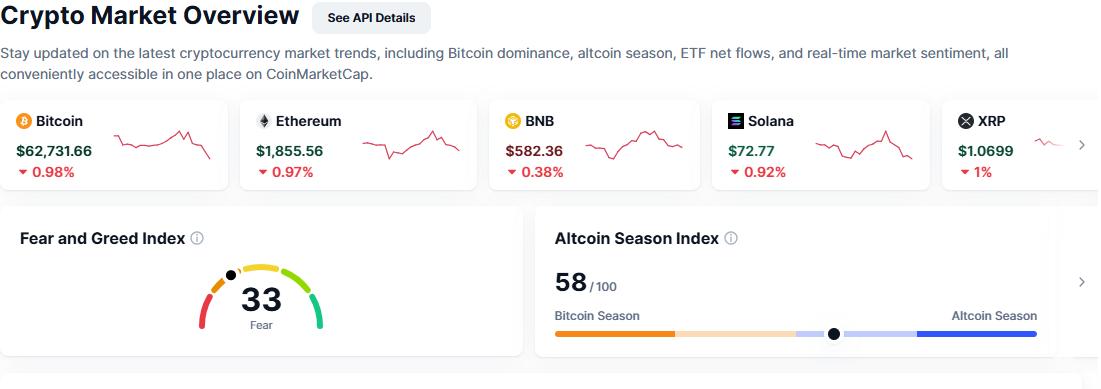Open the Bitcoin price card
Screen dimensions: 1101x389
(114, 145)
